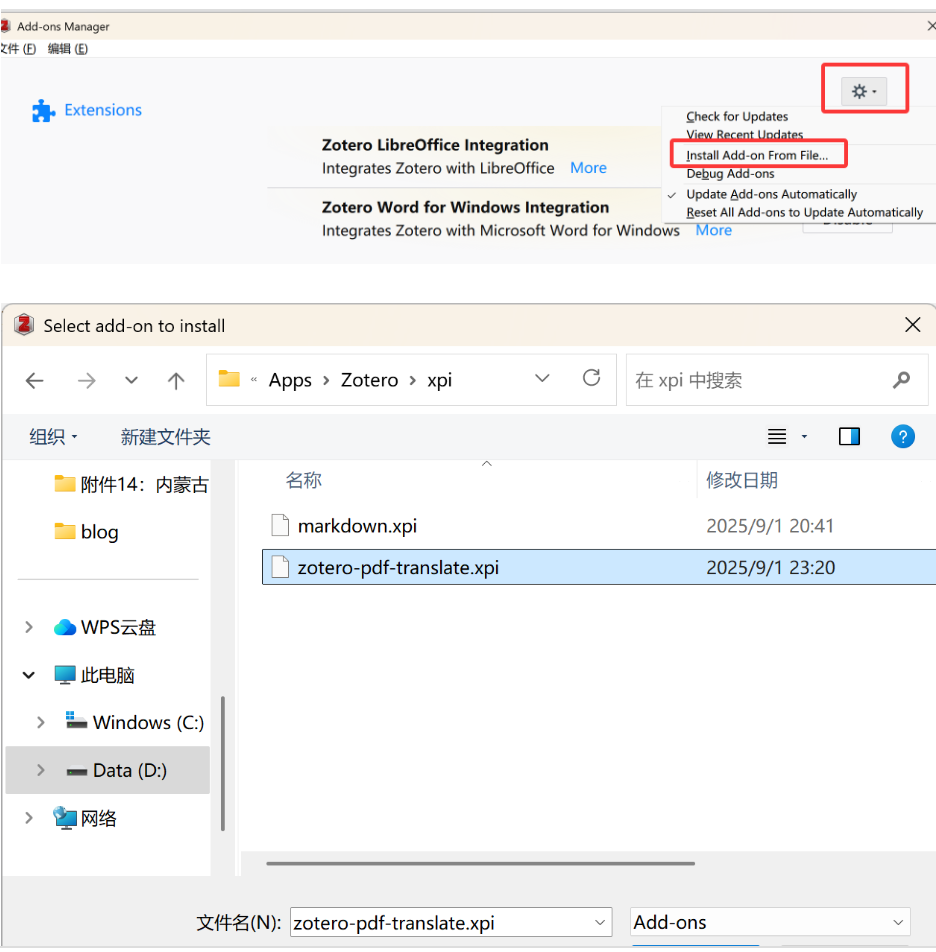Click the back navigation arrow

tap(35, 380)
